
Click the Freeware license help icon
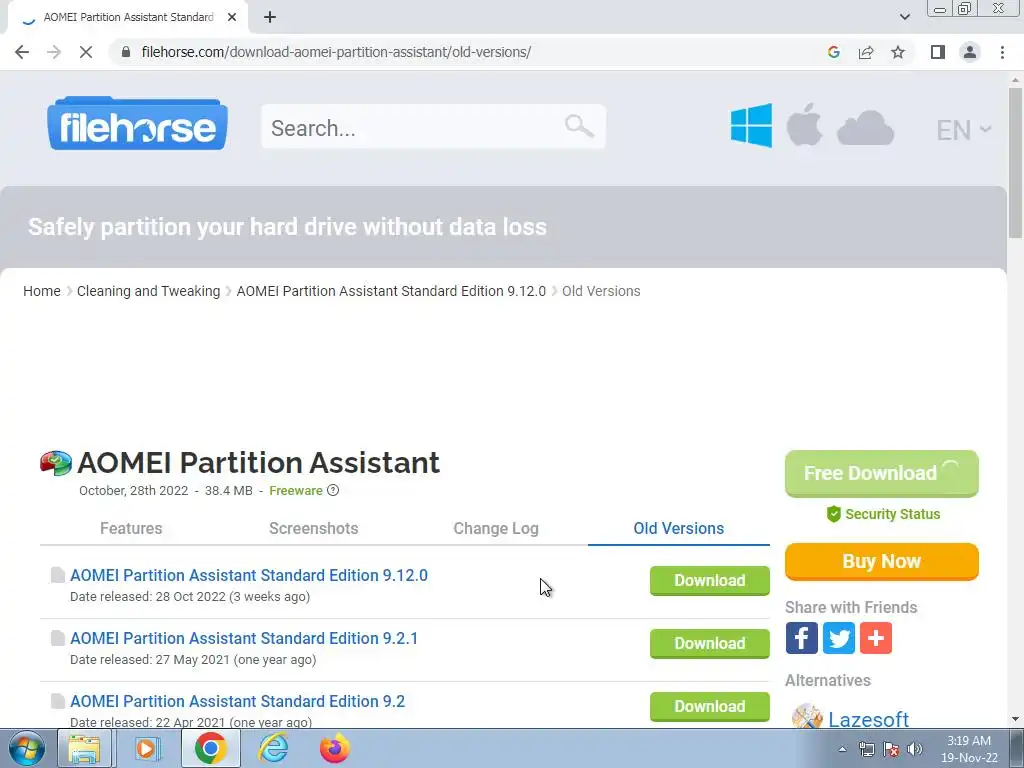pyautogui.click(x=333, y=490)
